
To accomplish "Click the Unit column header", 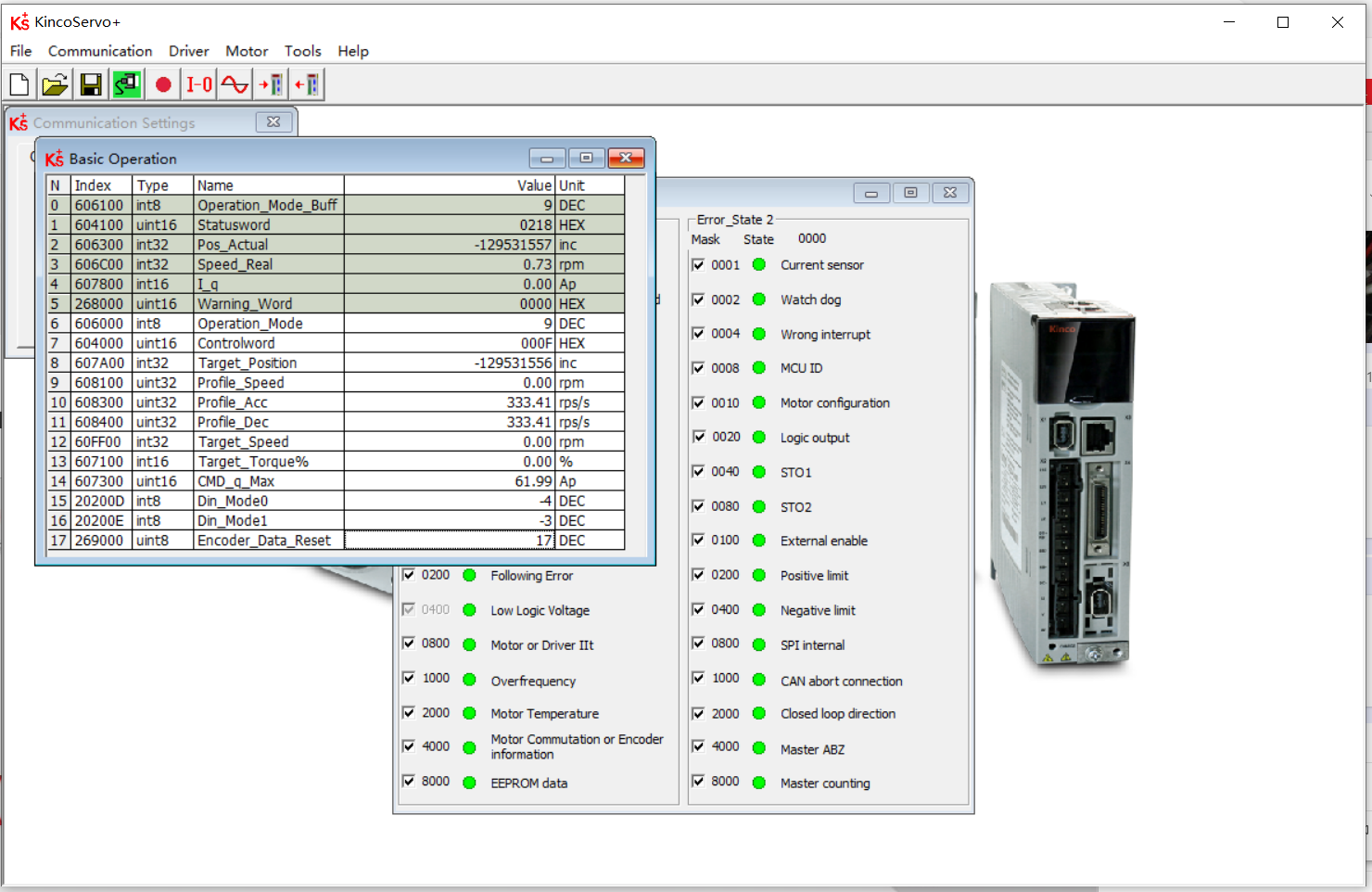I will pos(590,185).
